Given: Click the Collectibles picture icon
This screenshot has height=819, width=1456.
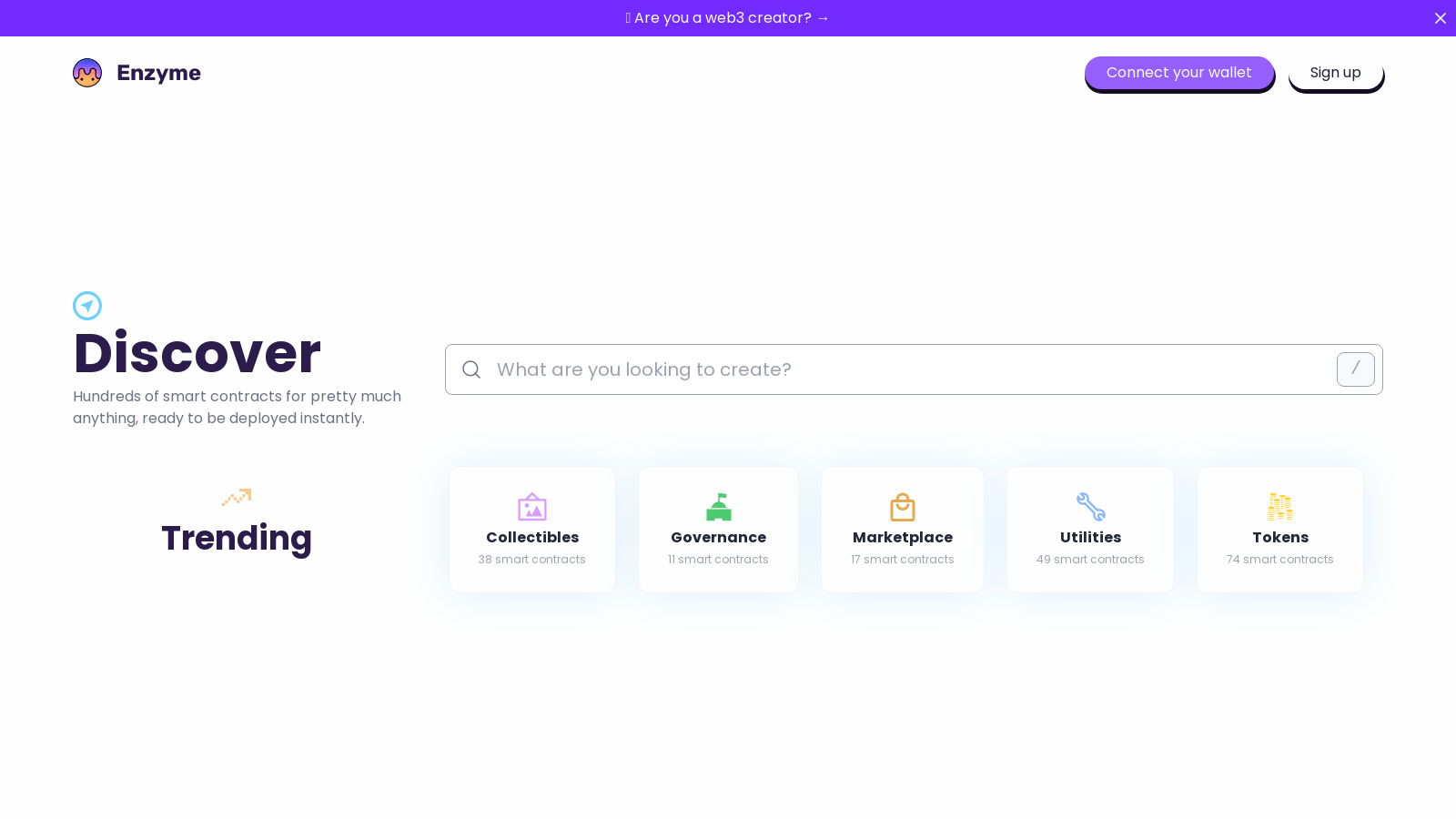Looking at the screenshot, I should tap(532, 507).
